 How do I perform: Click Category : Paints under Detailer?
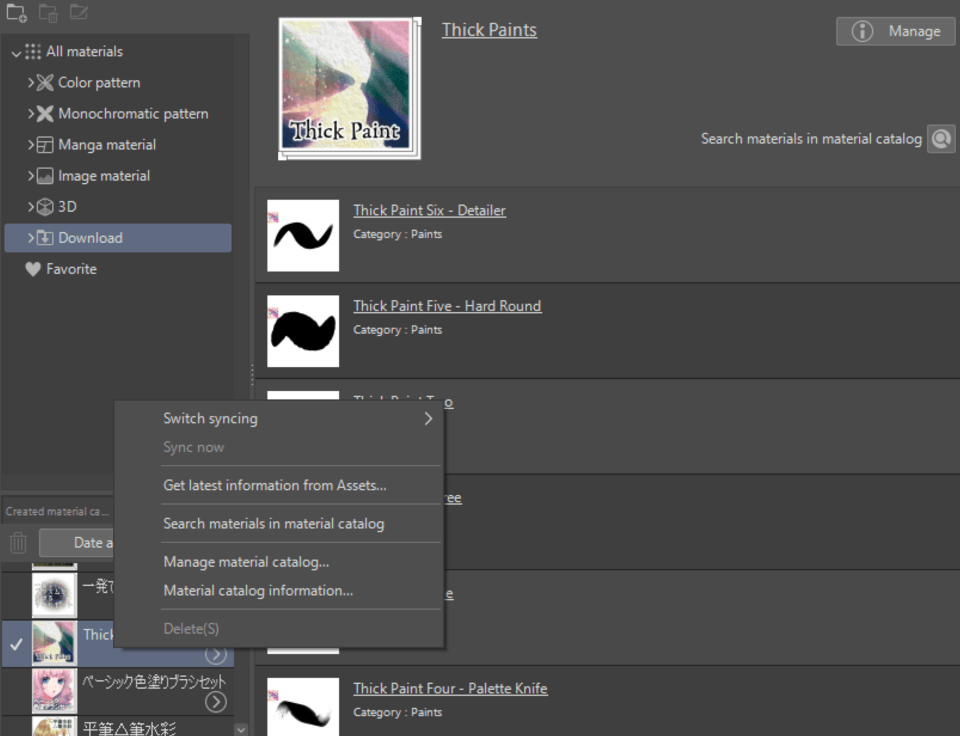[397, 234]
